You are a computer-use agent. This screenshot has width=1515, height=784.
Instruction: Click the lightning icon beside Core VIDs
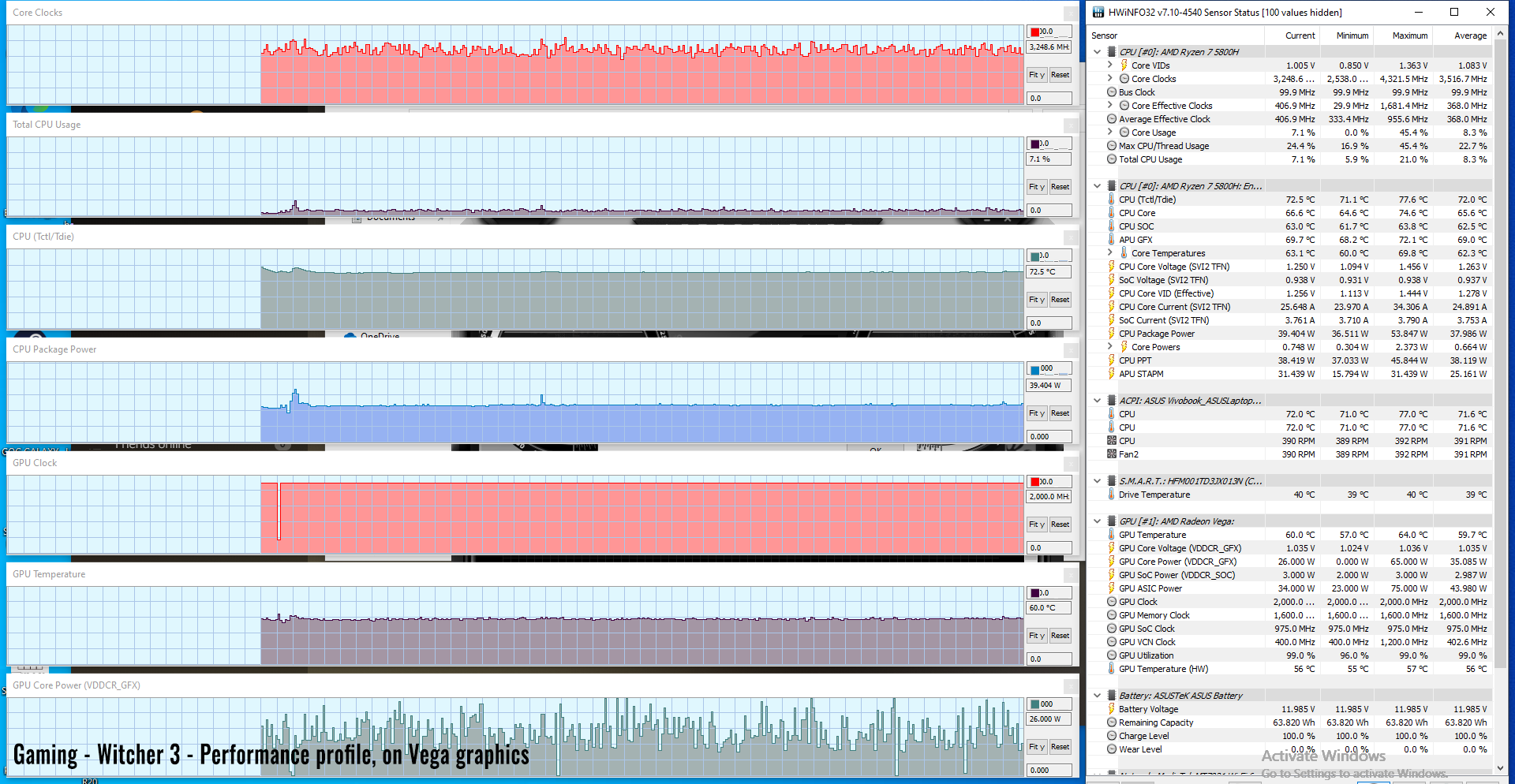[x=1124, y=65]
